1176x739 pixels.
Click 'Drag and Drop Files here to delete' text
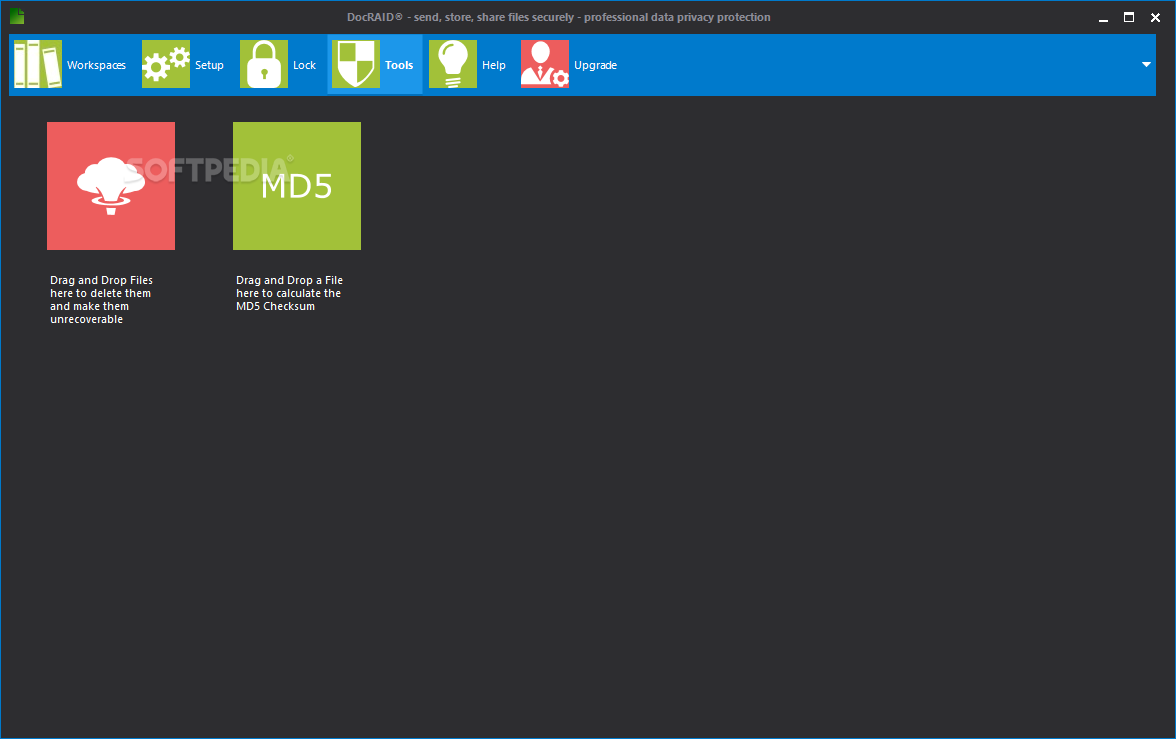[x=101, y=299]
